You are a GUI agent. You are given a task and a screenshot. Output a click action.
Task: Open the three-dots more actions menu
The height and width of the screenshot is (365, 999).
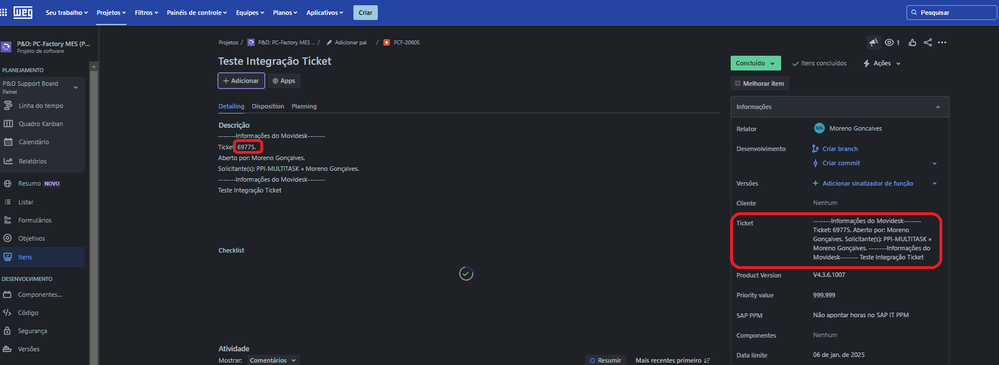click(x=942, y=43)
